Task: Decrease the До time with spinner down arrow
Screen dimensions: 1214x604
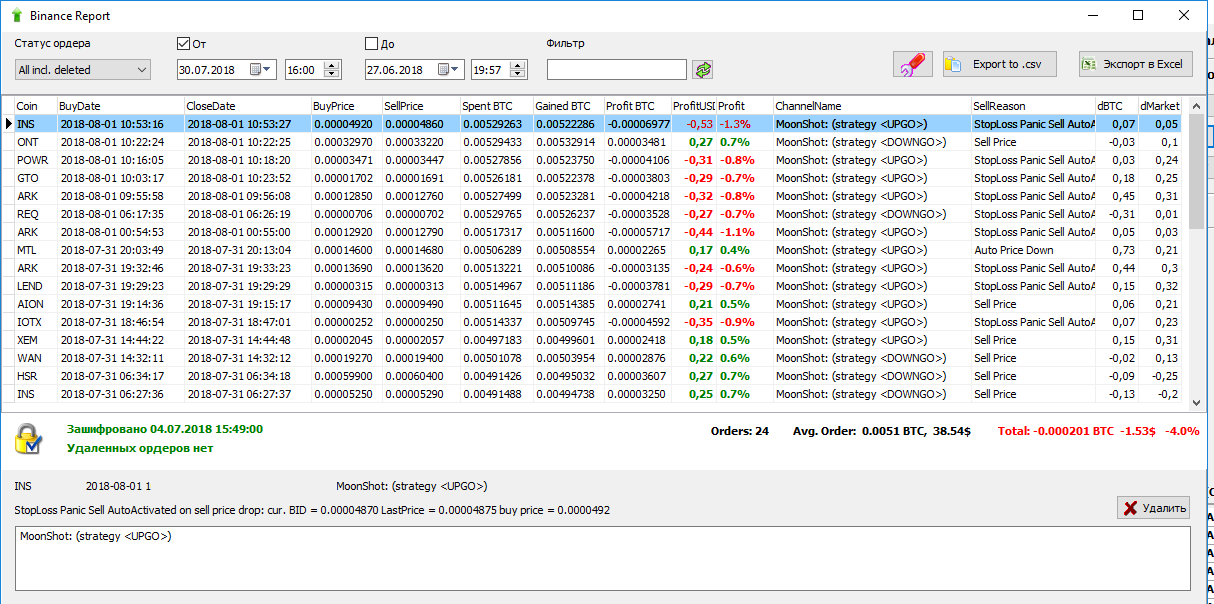Action: coord(519,75)
